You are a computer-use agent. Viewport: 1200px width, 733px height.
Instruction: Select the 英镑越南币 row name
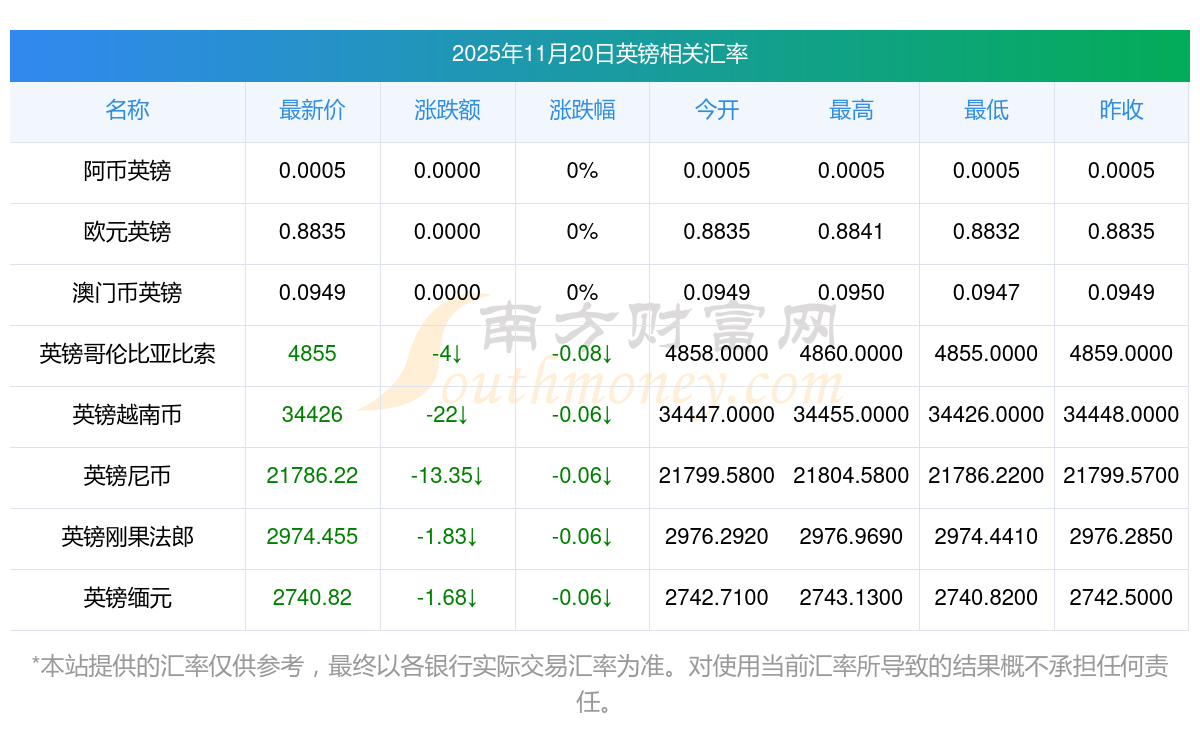127,415
